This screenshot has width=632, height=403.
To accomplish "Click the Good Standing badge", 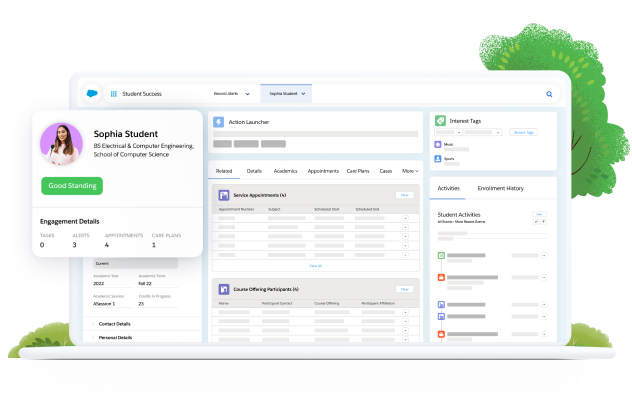I will click(x=72, y=186).
